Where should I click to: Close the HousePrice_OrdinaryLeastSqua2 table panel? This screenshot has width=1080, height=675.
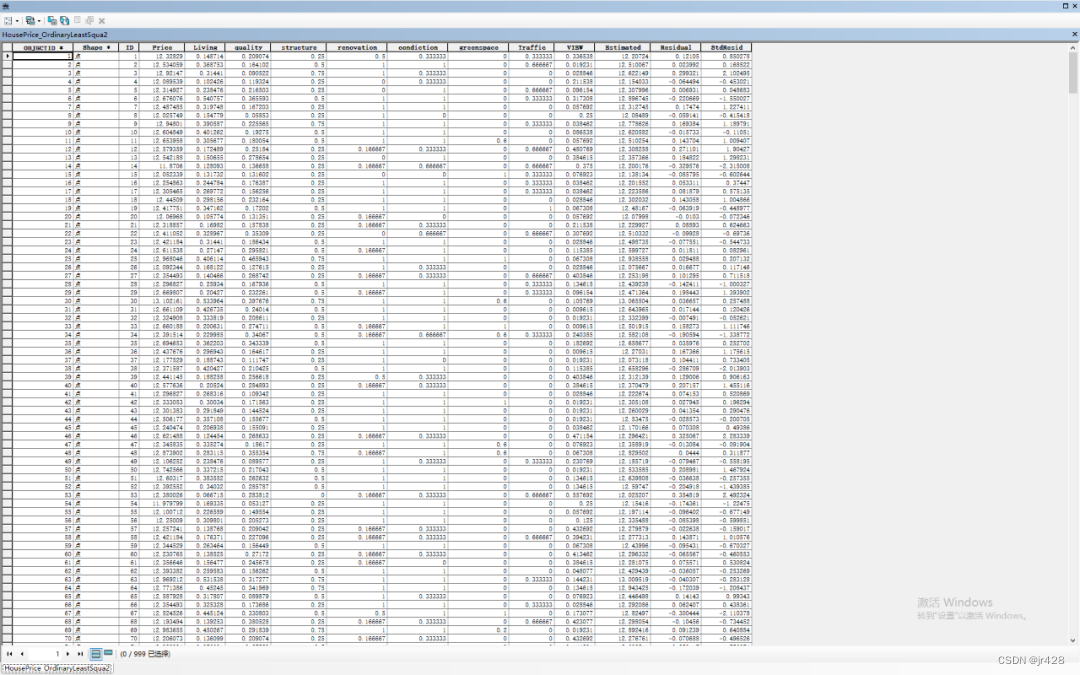[1074, 34]
